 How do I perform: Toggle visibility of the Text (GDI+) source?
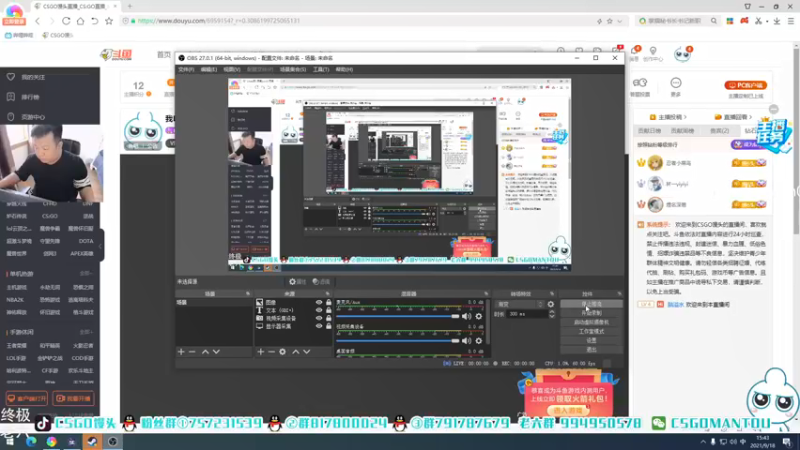[319, 310]
